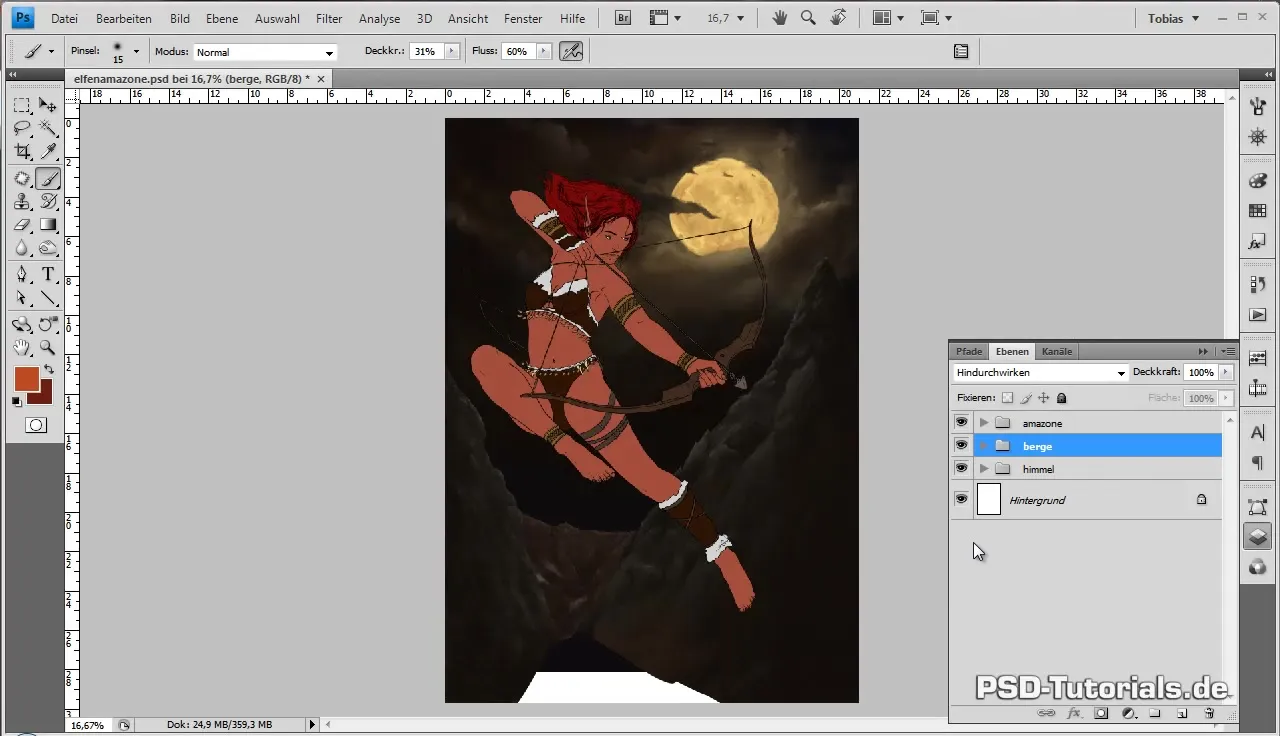Viewport: 1280px width, 736px height.
Task: Select the Clone Stamp tool
Action: [x=21, y=202]
